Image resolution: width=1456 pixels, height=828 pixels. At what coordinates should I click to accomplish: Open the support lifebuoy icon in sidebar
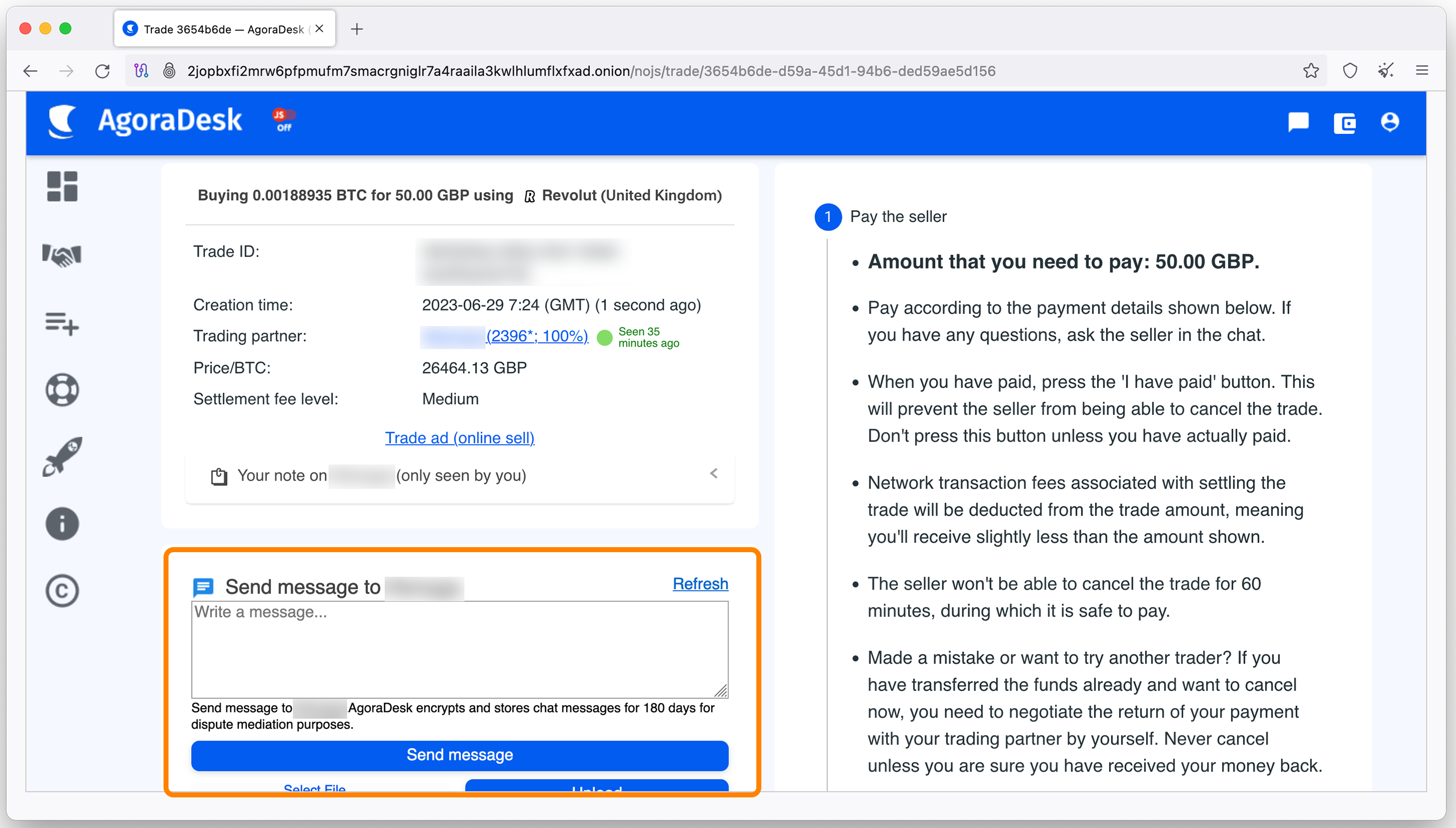62,390
